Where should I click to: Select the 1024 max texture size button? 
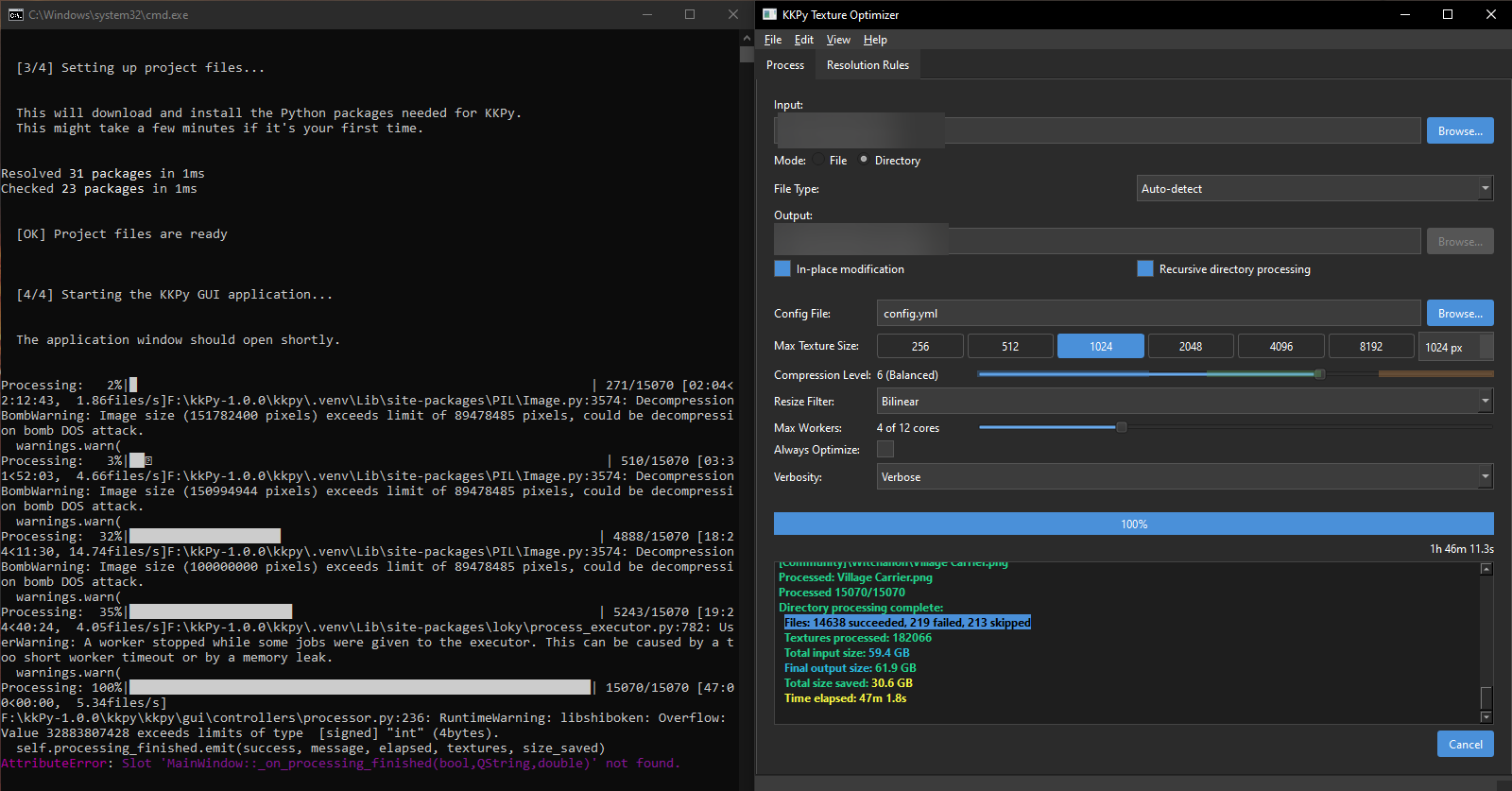[1101, 346]
